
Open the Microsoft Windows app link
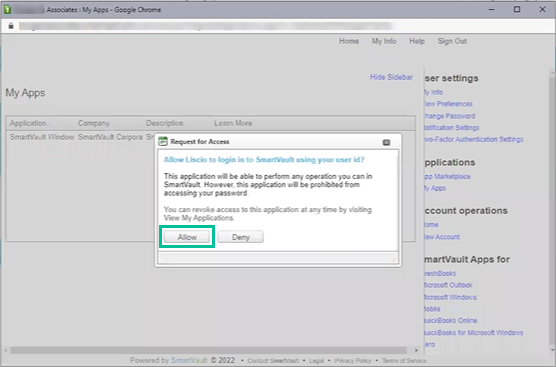[x=450, y=297]
